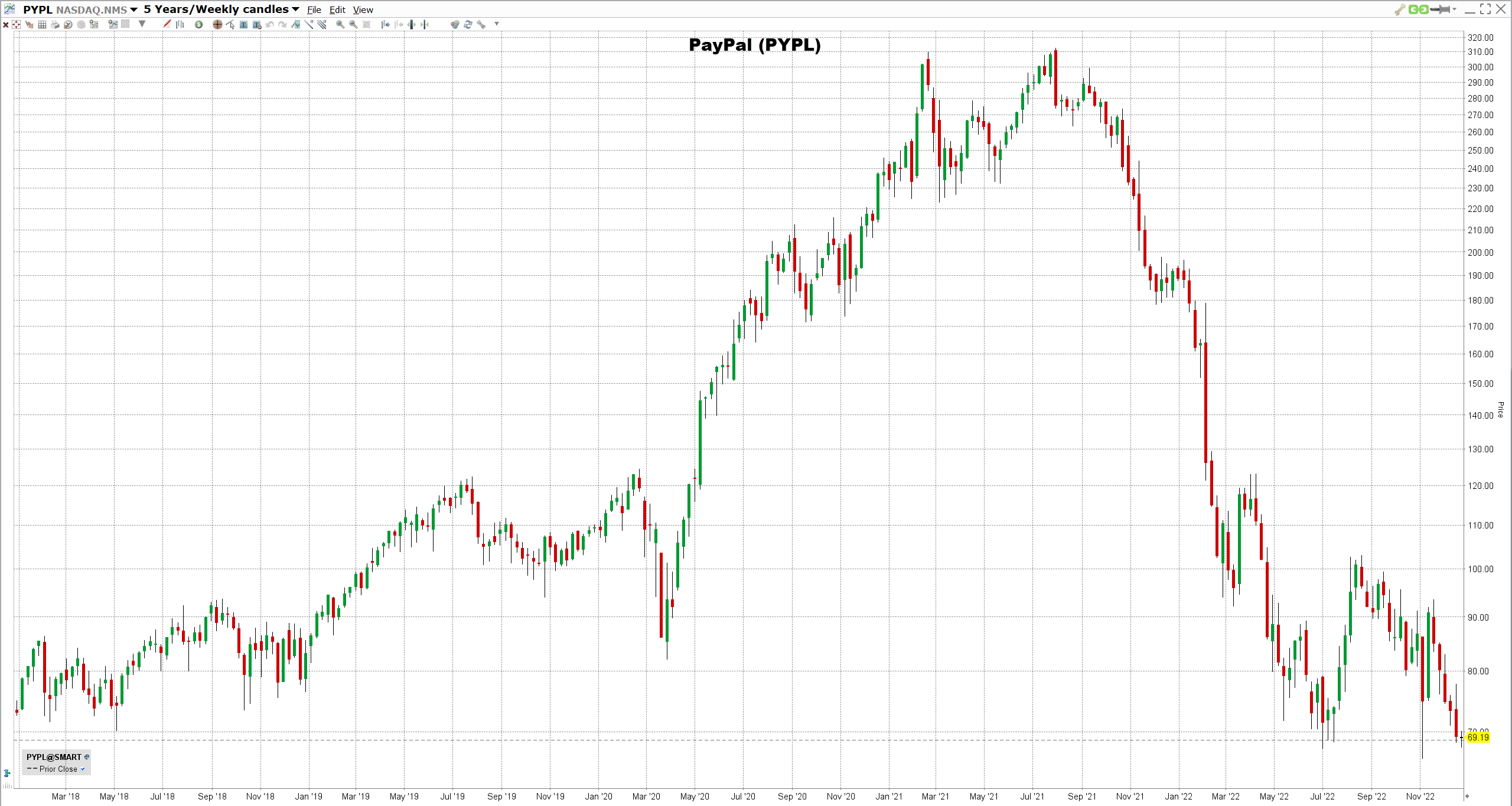The width and height of the screenshot is (1512, 806).
Task: Click the green dollar sign icon
Action: tap(199, 24)
